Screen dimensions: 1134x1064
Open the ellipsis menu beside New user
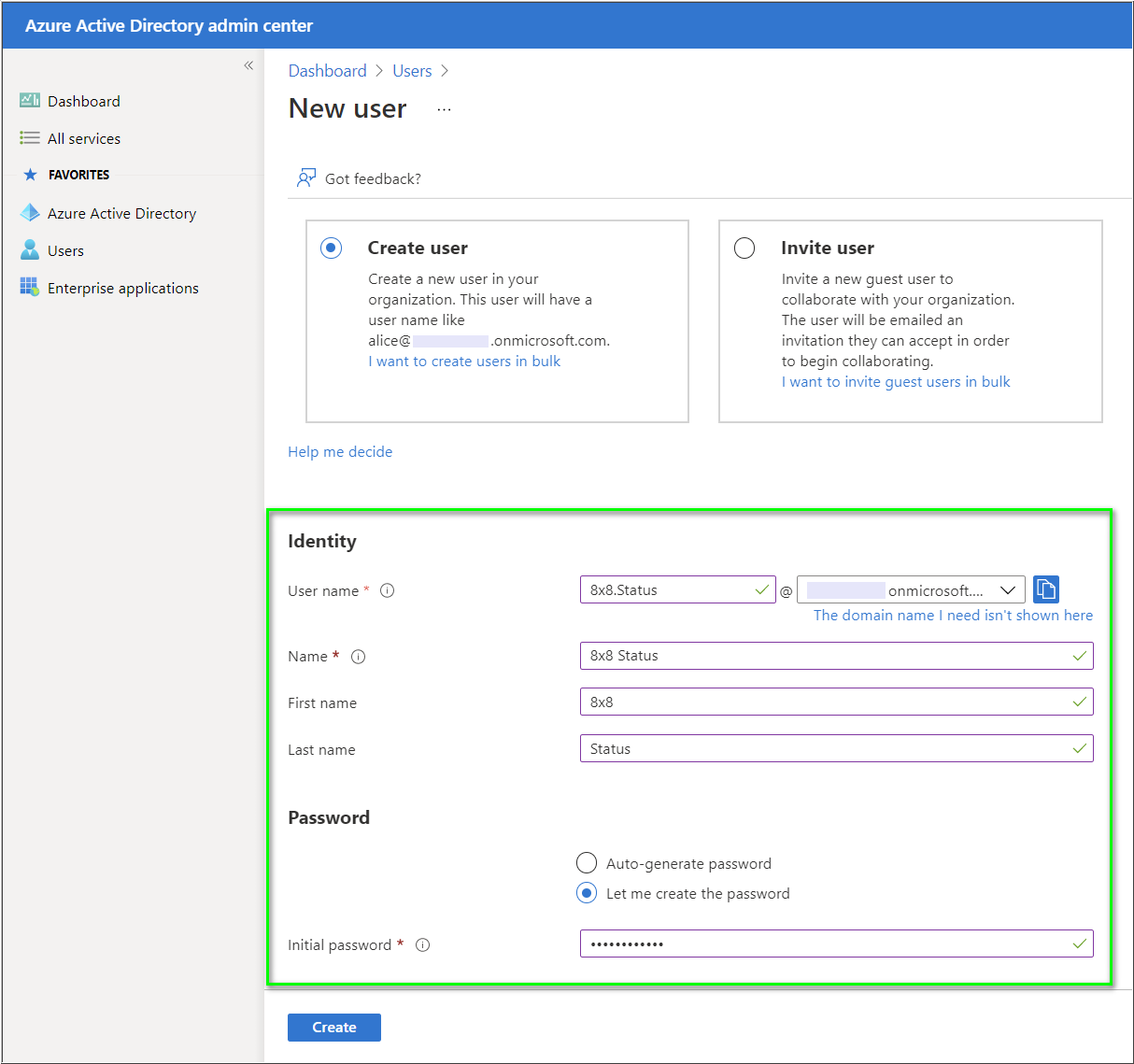pyautogui.click(x=444, y=109)
